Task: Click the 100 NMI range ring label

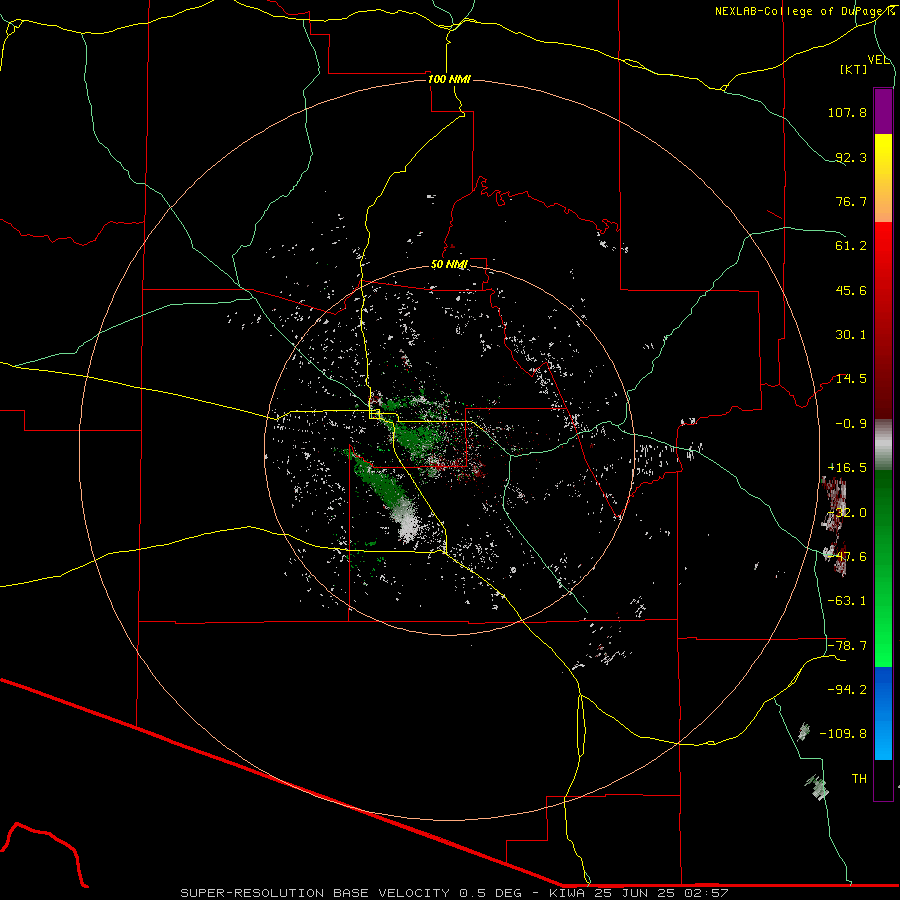Action: point(449,79)
